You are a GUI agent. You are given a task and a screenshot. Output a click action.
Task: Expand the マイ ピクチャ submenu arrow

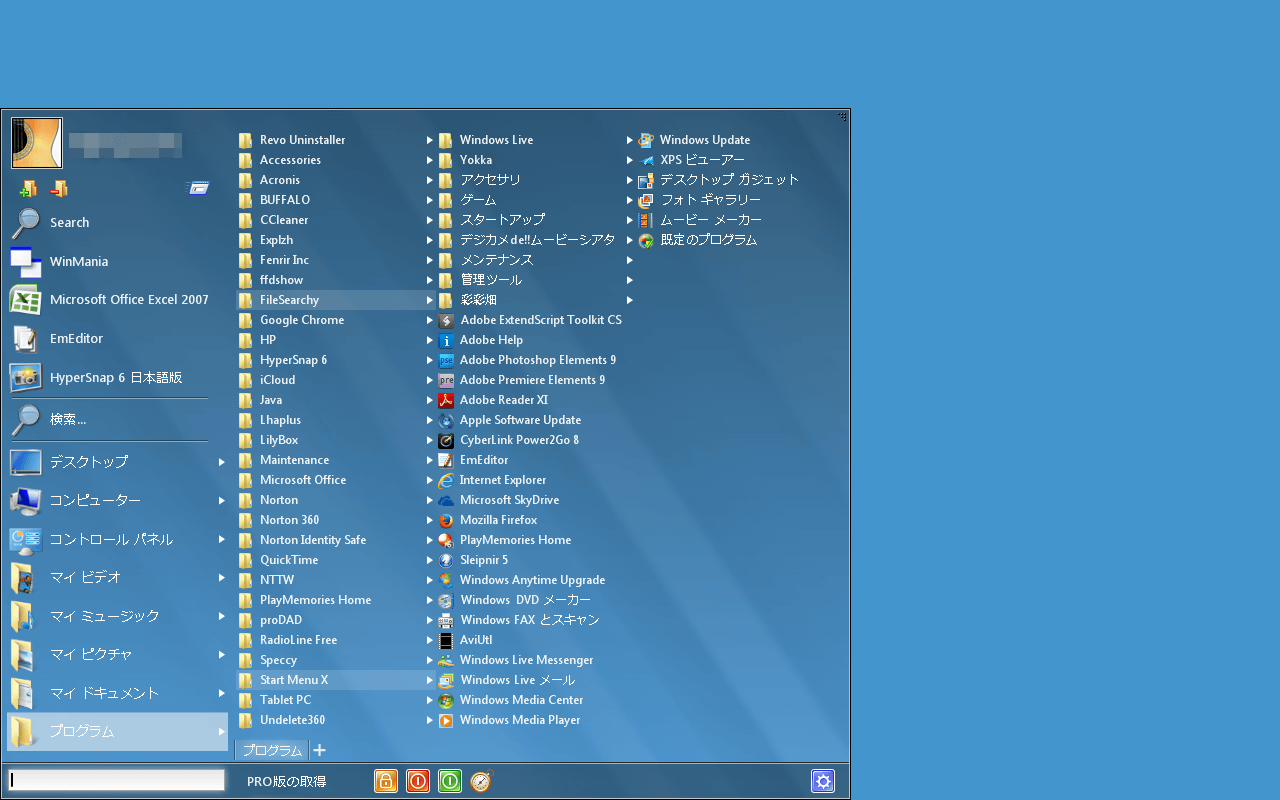(x=222, y=654)
